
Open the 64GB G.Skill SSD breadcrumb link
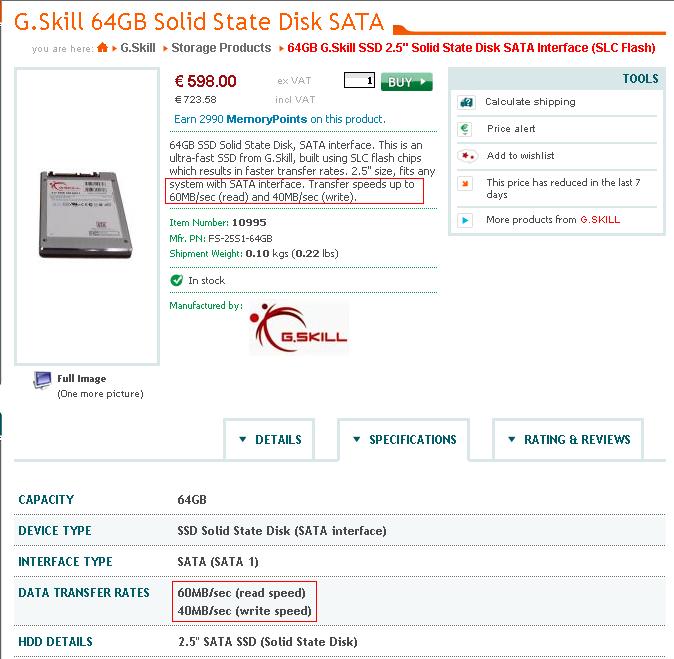click(471, 48)
